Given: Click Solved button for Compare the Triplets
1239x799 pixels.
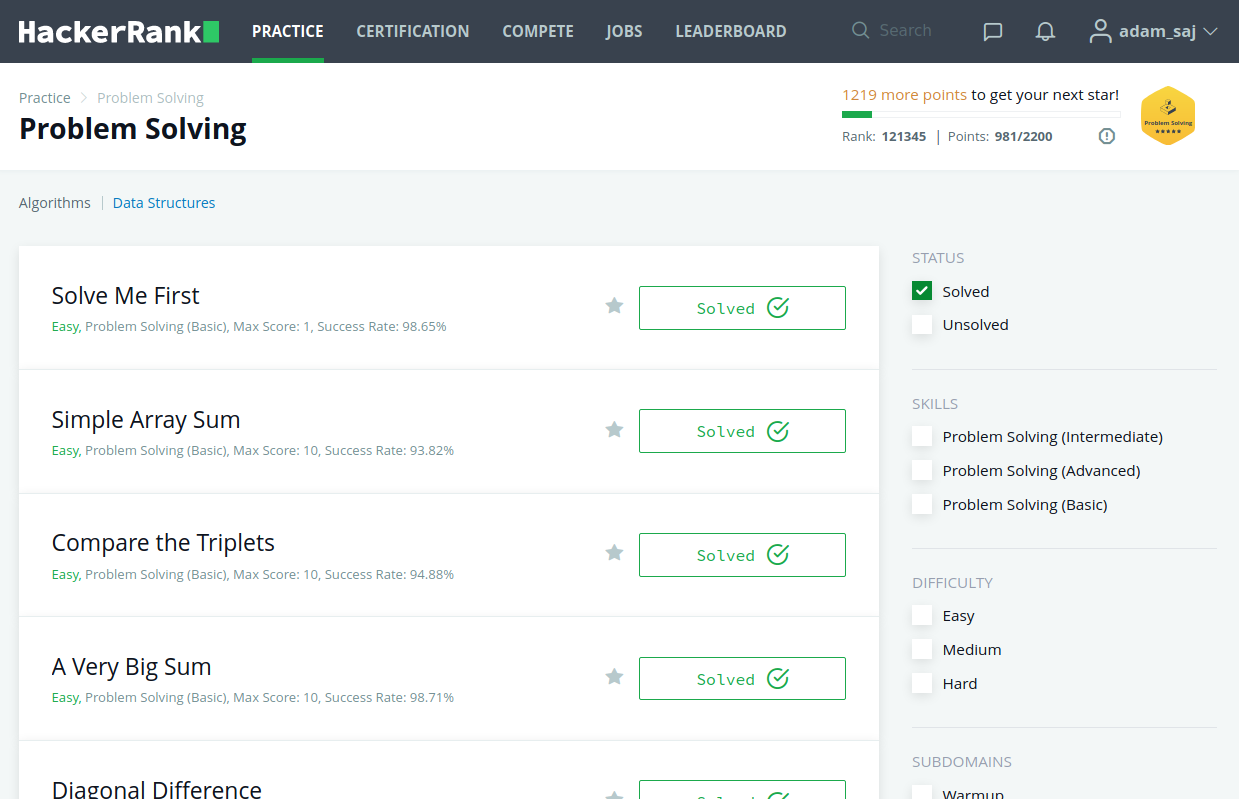Looking at the screenshot, I should [742, 555].
